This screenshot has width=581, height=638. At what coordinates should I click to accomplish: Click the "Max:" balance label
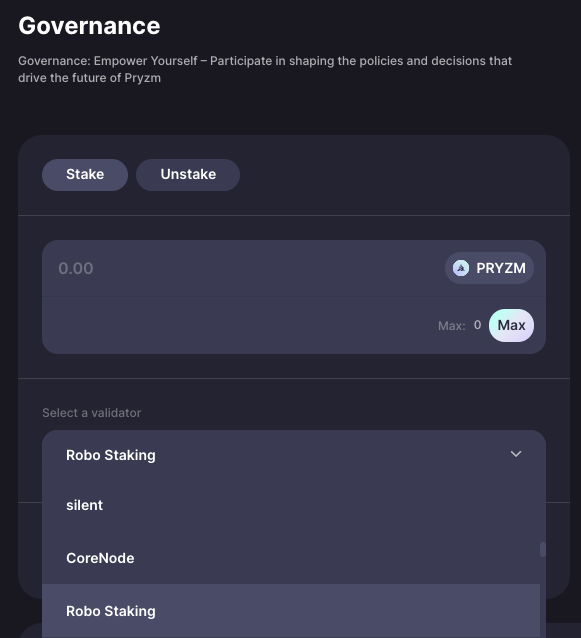[452, 326]
